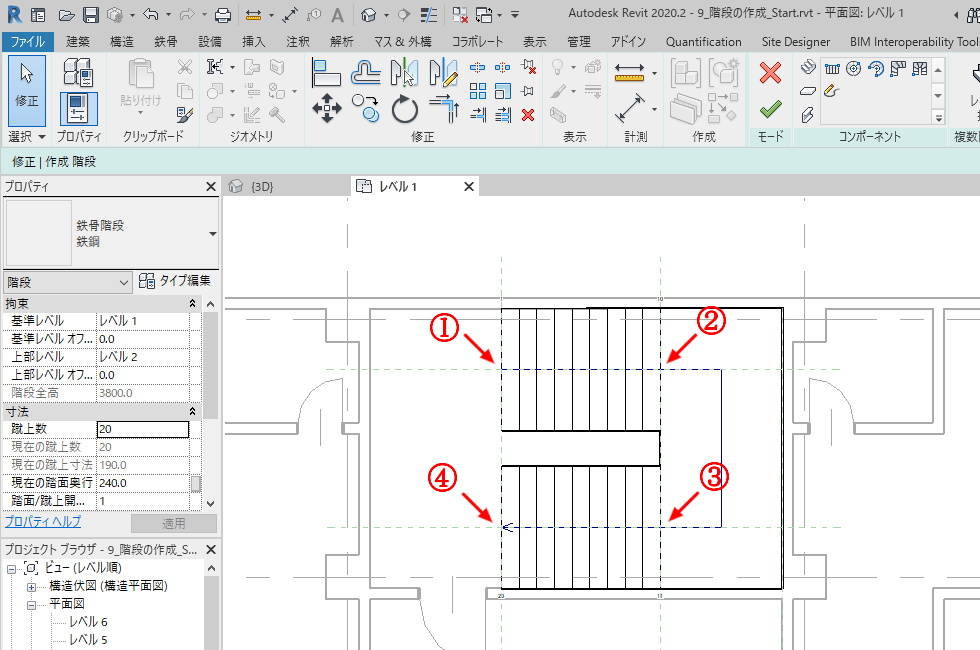Select the Align tool in the 修正 panel
The image size is (980, 650).
pos(326,72)
